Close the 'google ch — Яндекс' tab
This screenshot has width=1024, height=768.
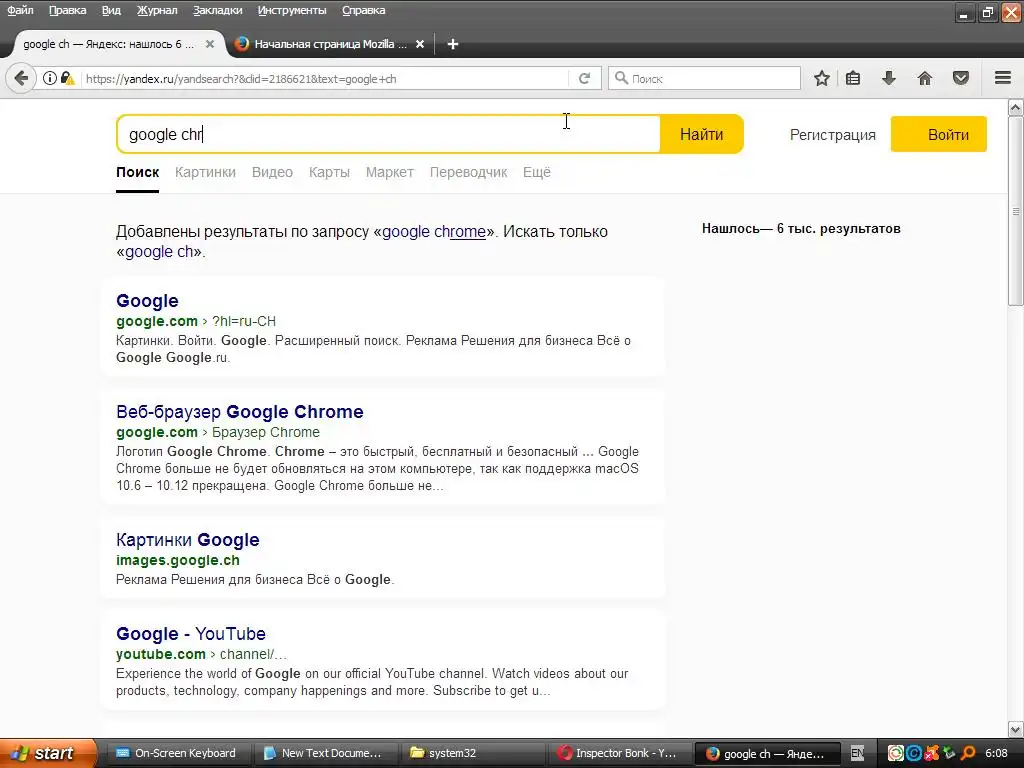click(210, 44)
